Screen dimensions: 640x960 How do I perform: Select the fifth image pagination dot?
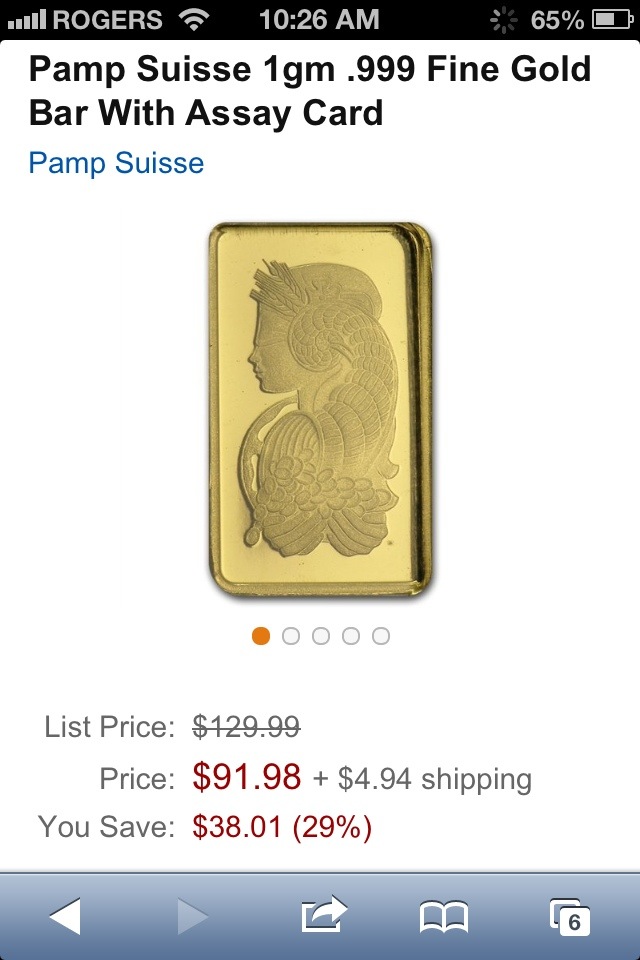[381, 636]
